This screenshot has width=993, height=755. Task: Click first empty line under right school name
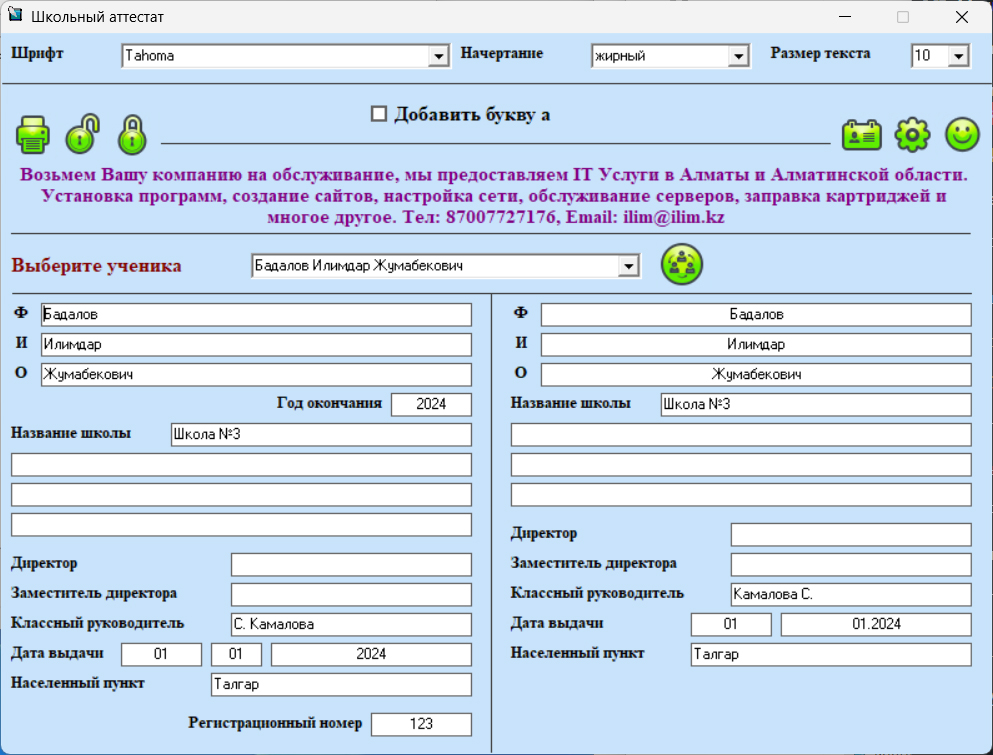point(741,435)
